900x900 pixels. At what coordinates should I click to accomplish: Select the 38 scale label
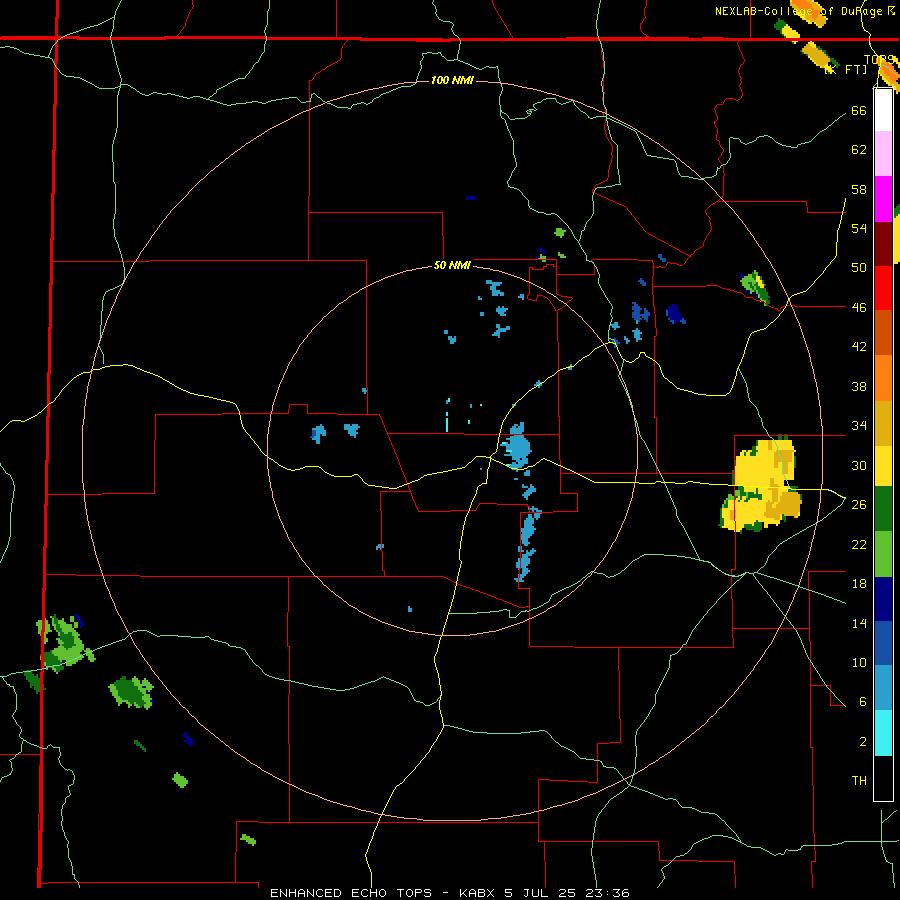tap(859, 386)
